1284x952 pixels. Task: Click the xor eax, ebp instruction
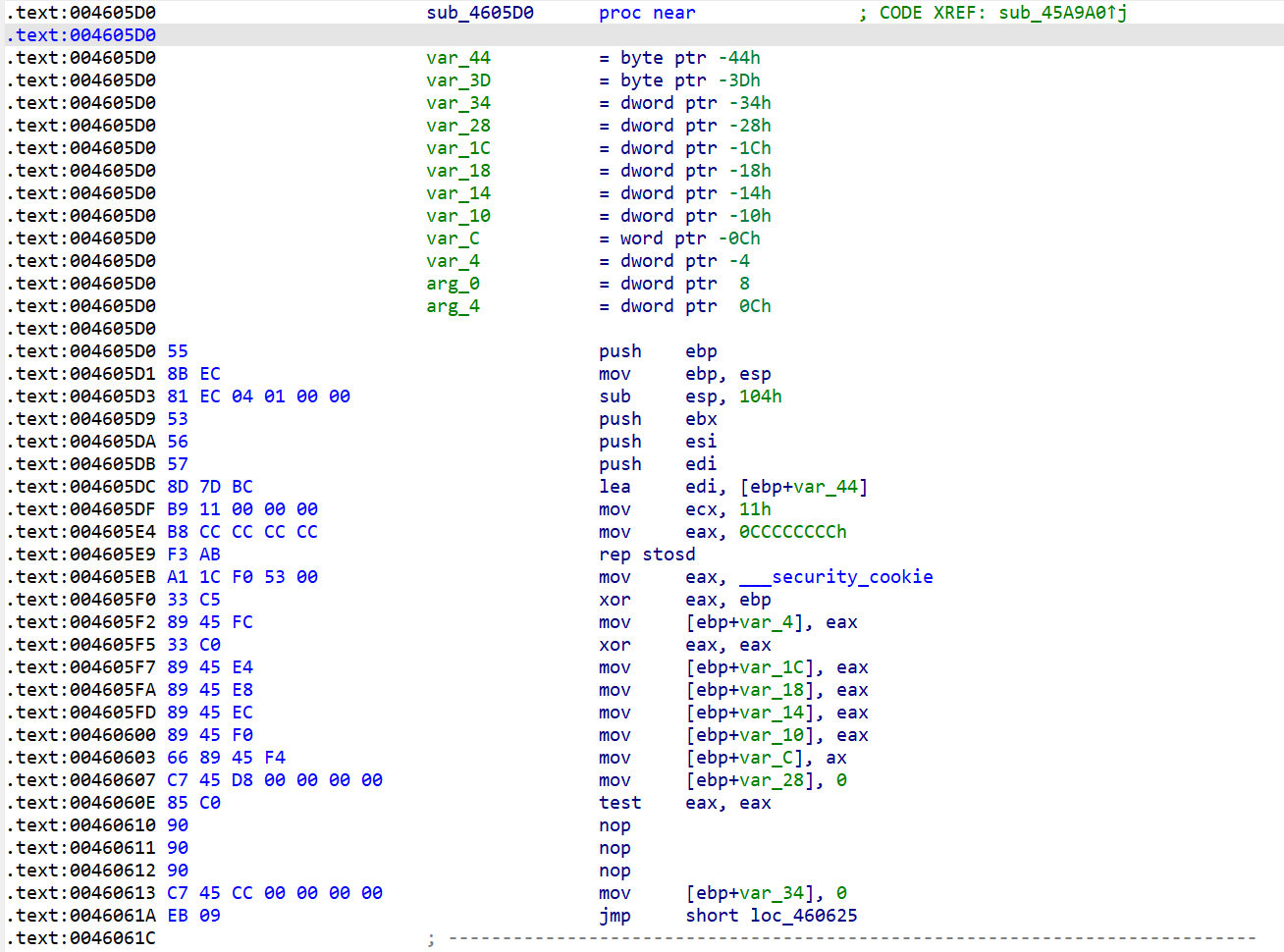point(685,600)
